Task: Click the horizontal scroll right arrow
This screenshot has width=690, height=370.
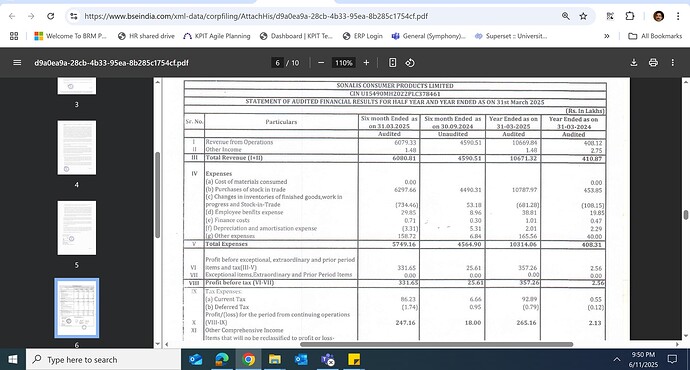Action: pyautogui.click(x=678, y=344)
